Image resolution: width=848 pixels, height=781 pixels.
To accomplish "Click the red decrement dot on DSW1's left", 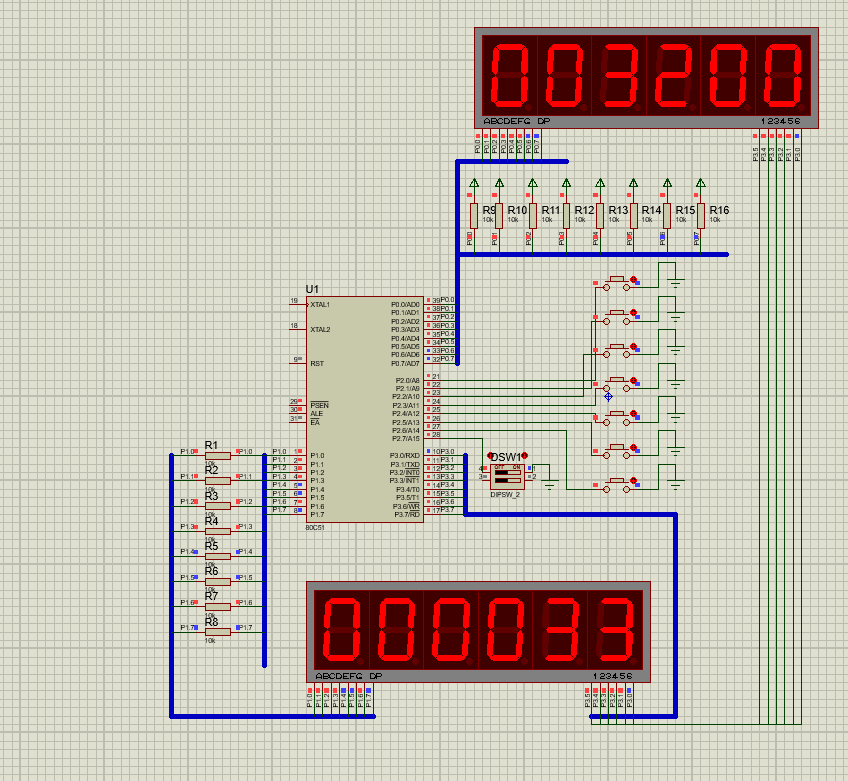I will 491,455.
